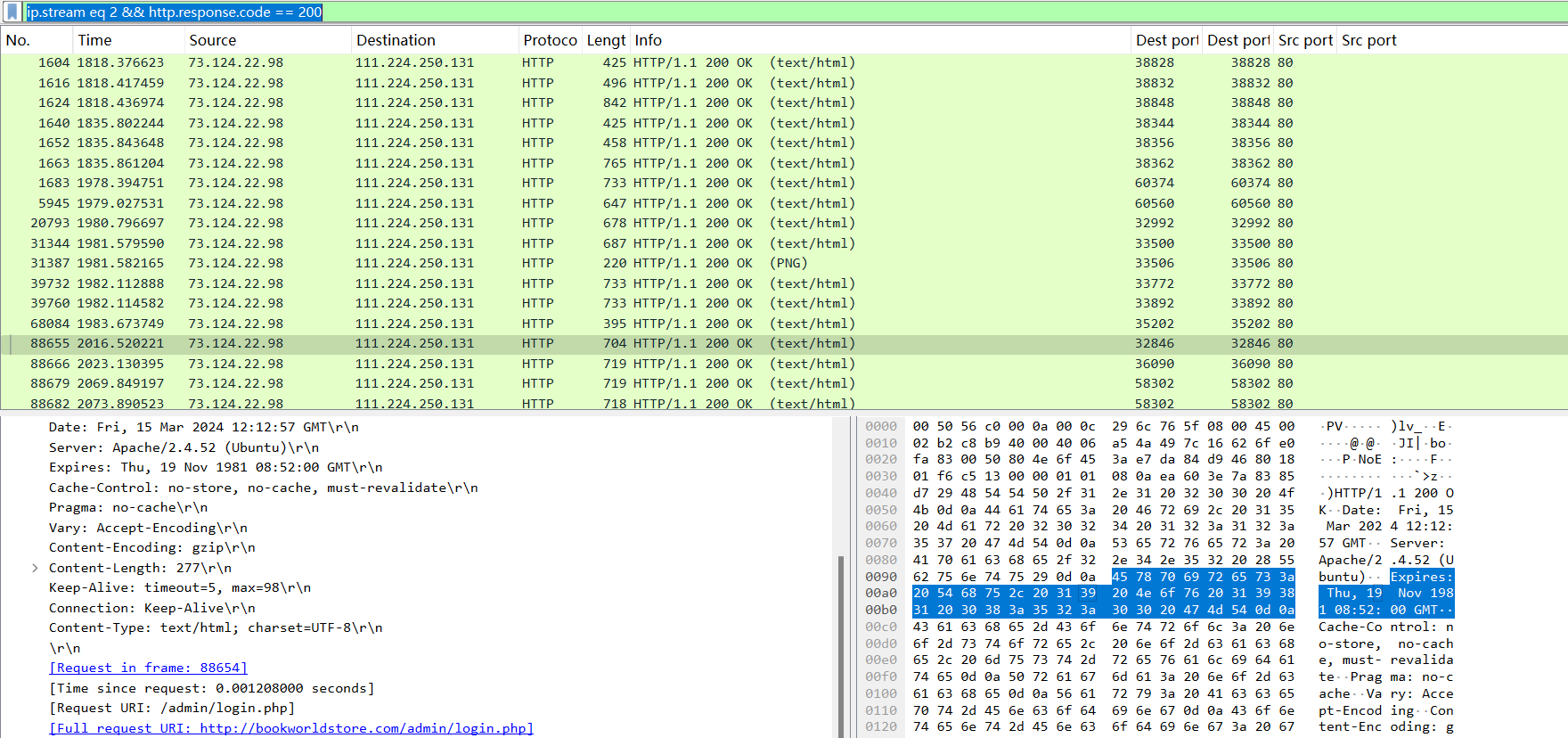
Task: Sort by the Src port column header next to Info's Dest port columns
Action: [1305, 40]
